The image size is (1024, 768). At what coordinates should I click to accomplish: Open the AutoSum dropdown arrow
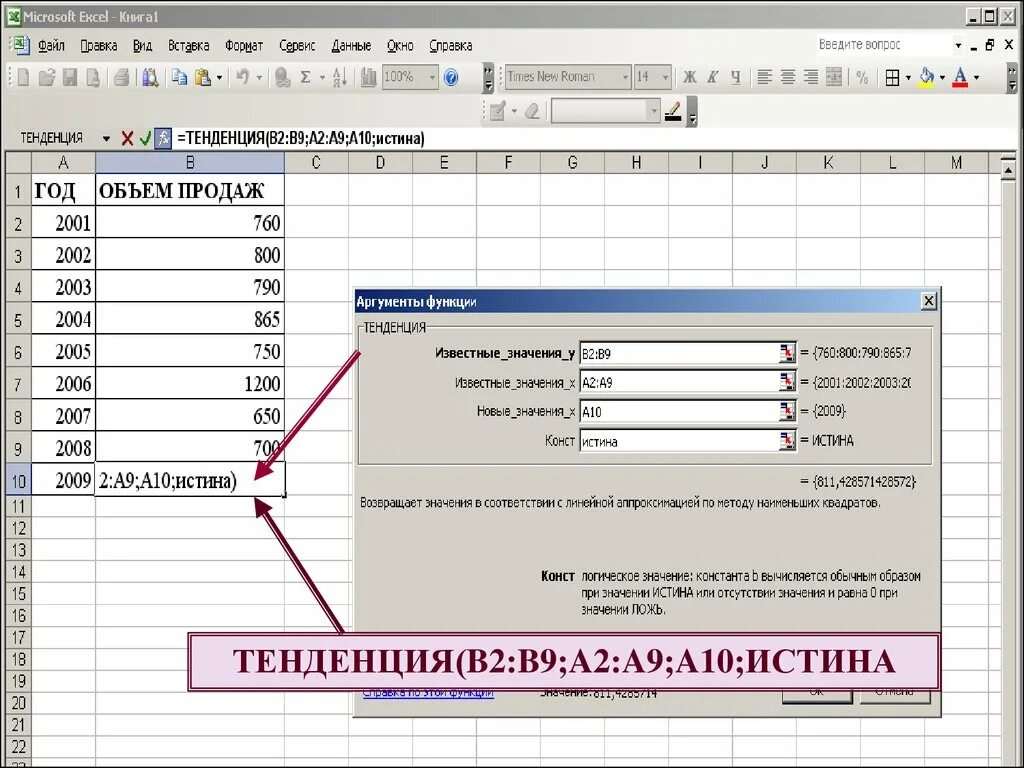322,78
